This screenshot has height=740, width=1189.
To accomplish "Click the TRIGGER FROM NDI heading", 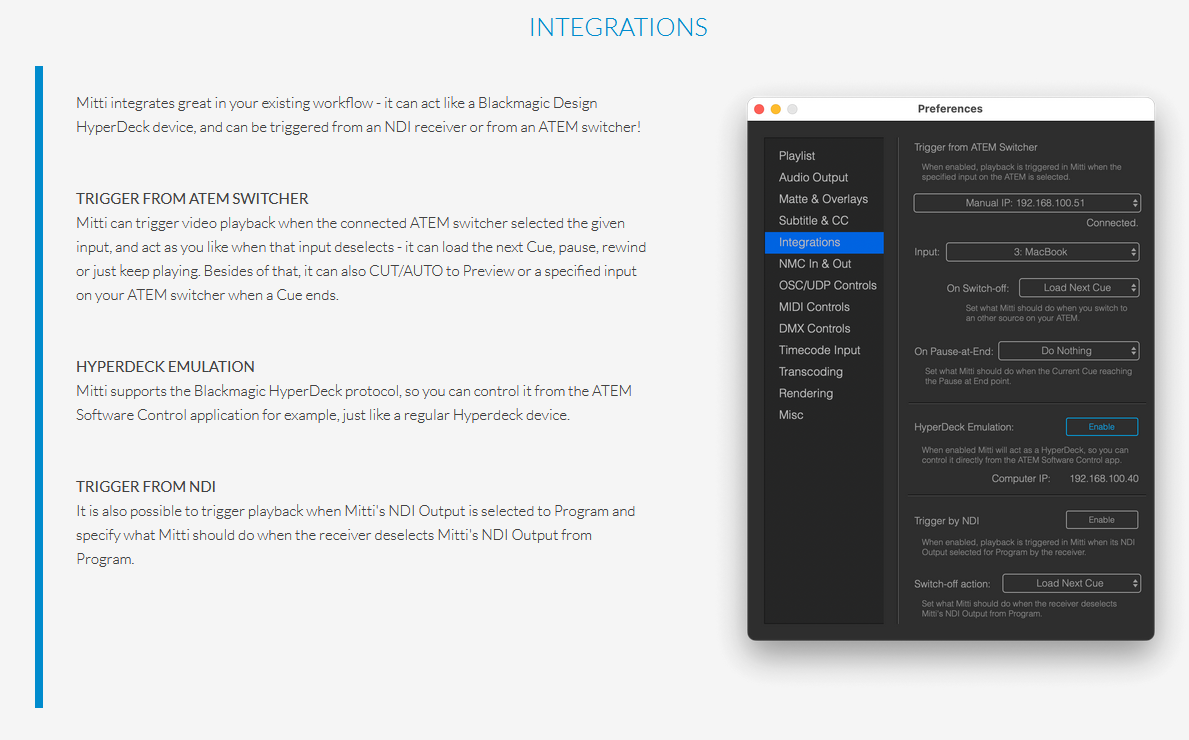I will (x=146, y=487).
